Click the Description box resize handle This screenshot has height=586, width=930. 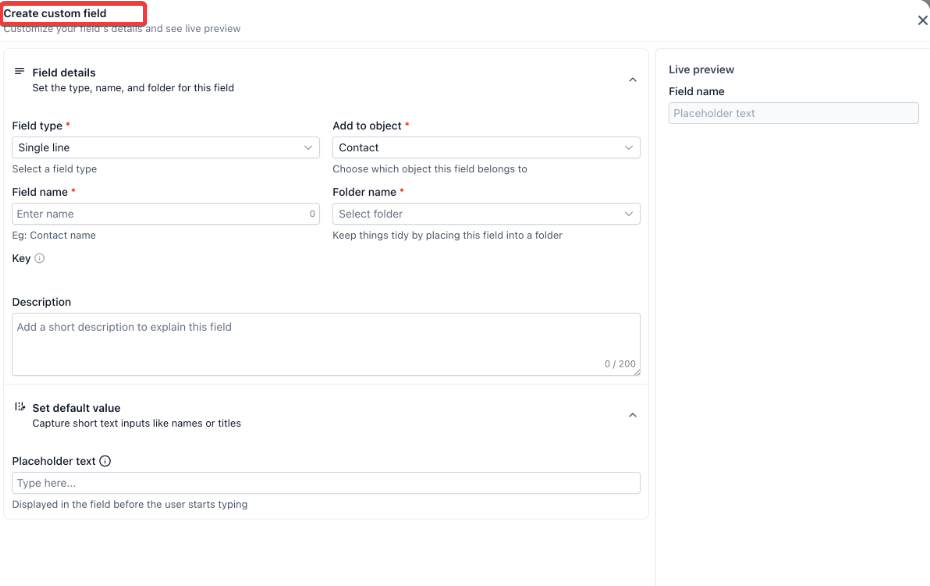point(636,372)
